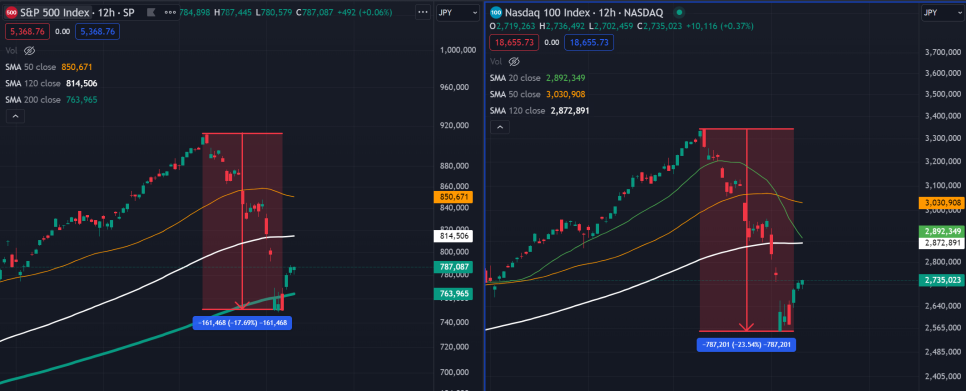Toggle Vol visibility on Nasdaq 100 chart
The width and height of the screenshot is (966, 391).
pyautogui.click(x=514, y=62)
